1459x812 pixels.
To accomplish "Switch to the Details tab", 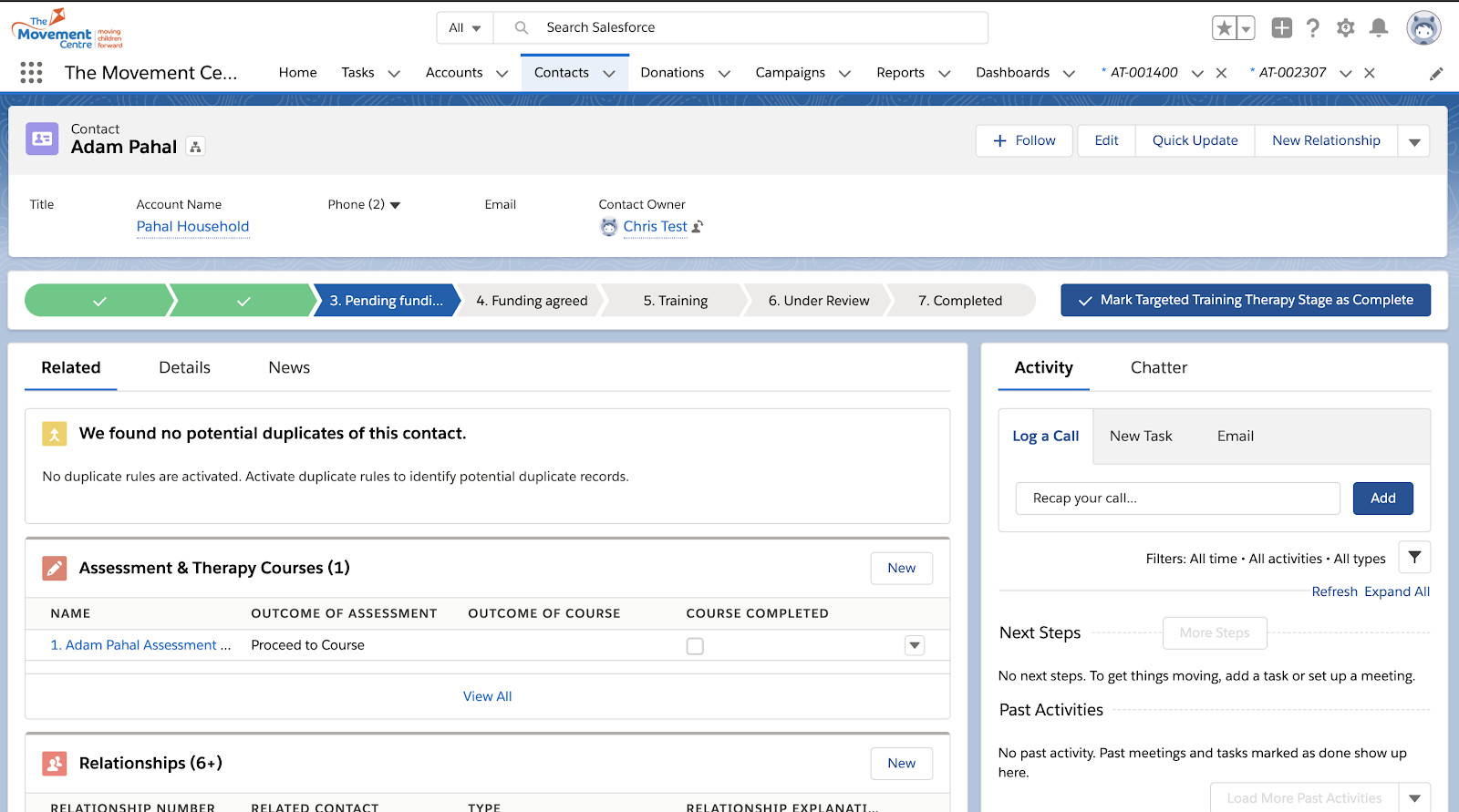I will pyautogui.click(x=185, y=368).
